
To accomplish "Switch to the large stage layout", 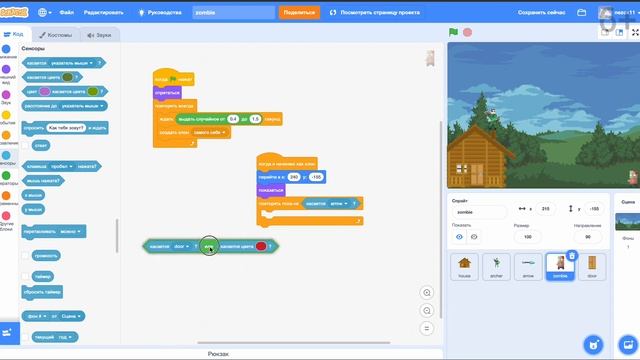I will click(619, 33).
